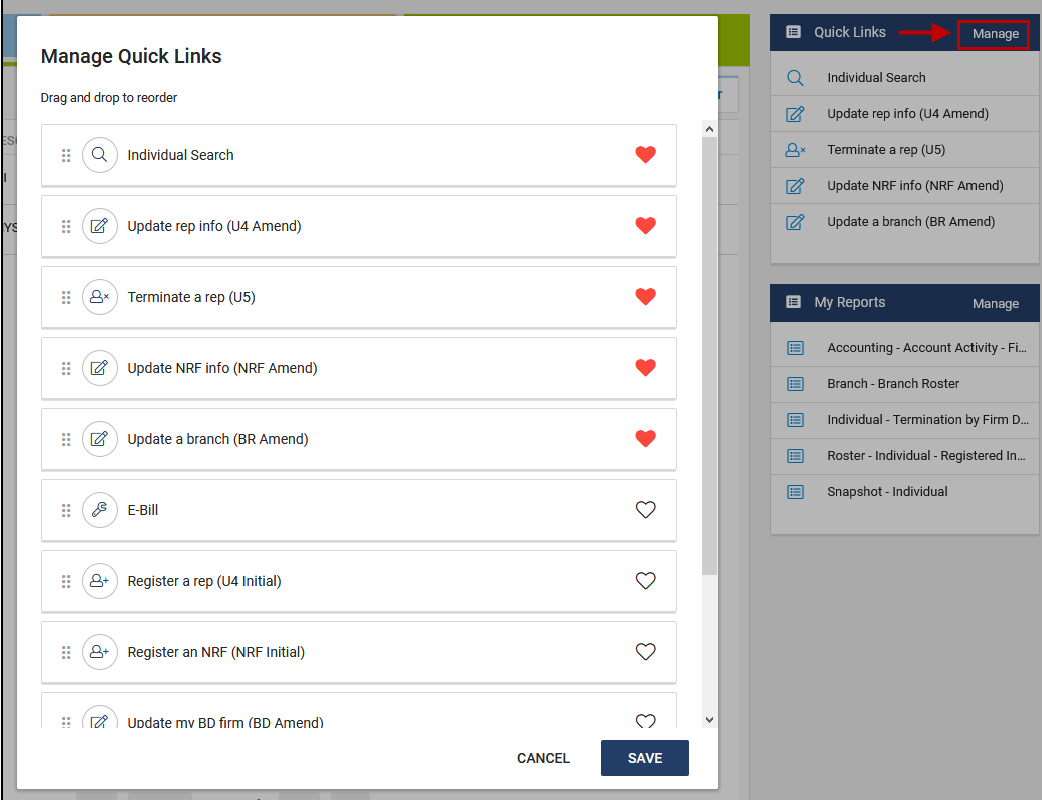Click CANCEL to dismiss the dialog
Screen dimensions: 1042x800
tap(543, 758)
